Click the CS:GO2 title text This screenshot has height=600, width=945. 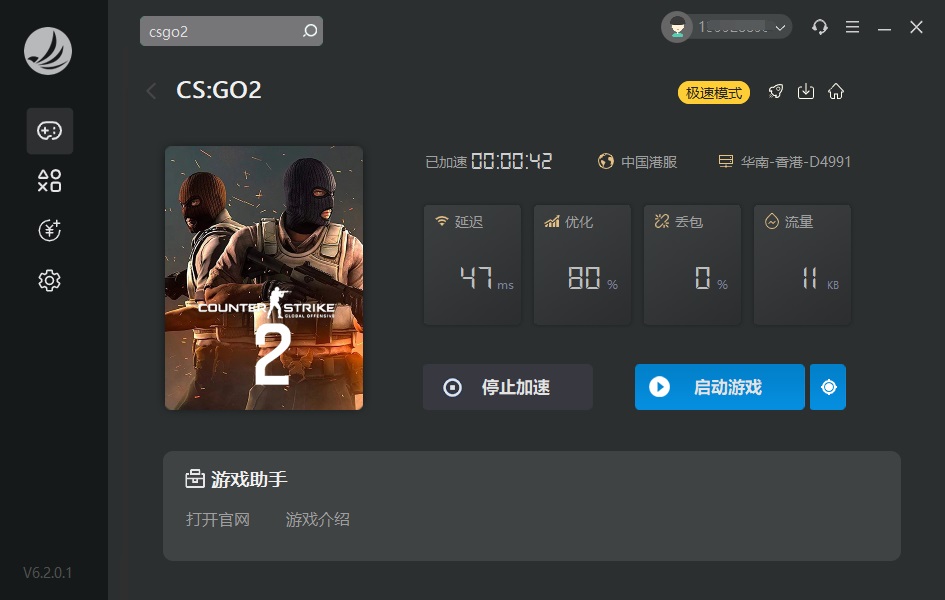(219, 90)
